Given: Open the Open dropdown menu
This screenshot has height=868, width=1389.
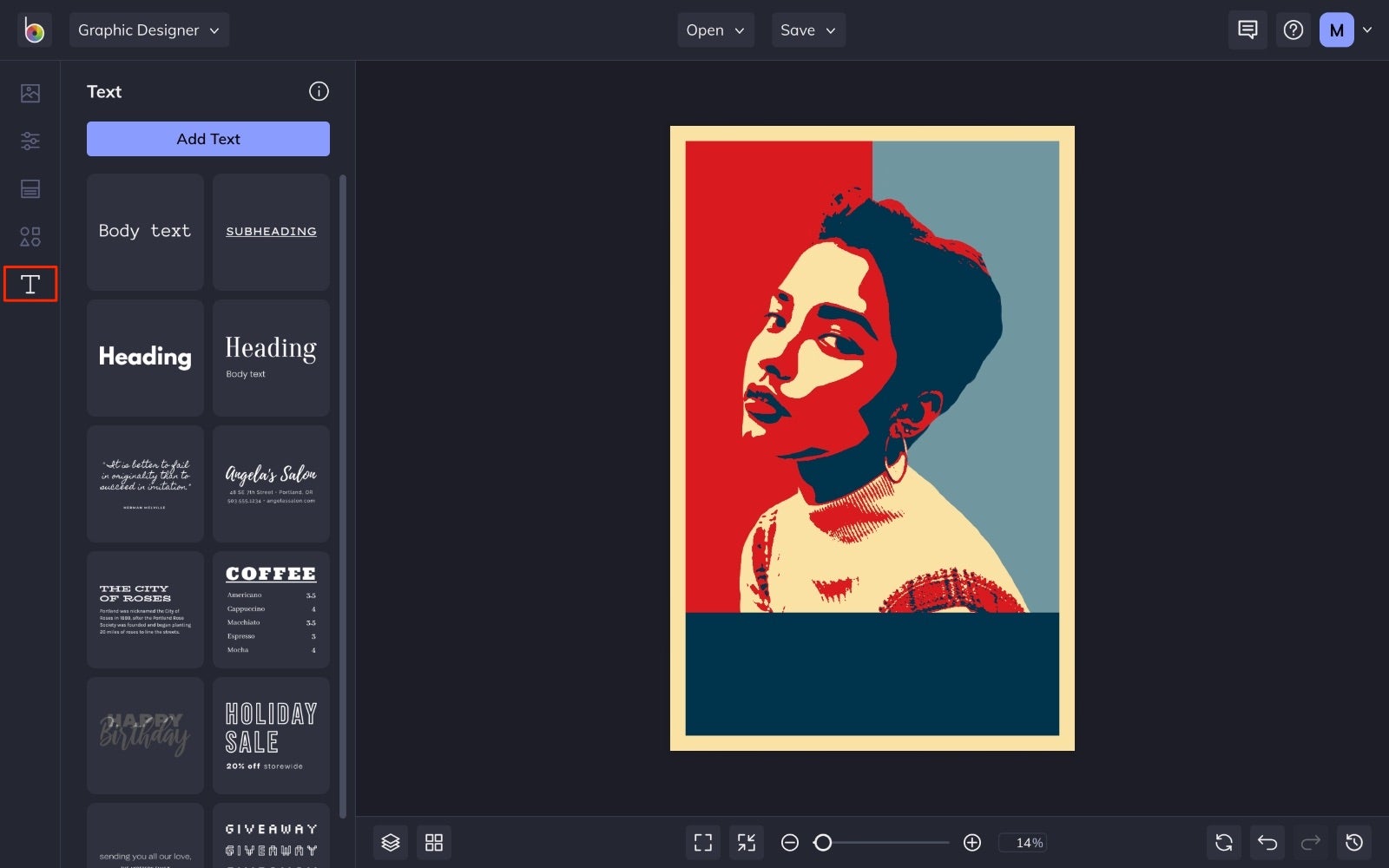Looking at the screenshot, I should (x=715, y=30).
